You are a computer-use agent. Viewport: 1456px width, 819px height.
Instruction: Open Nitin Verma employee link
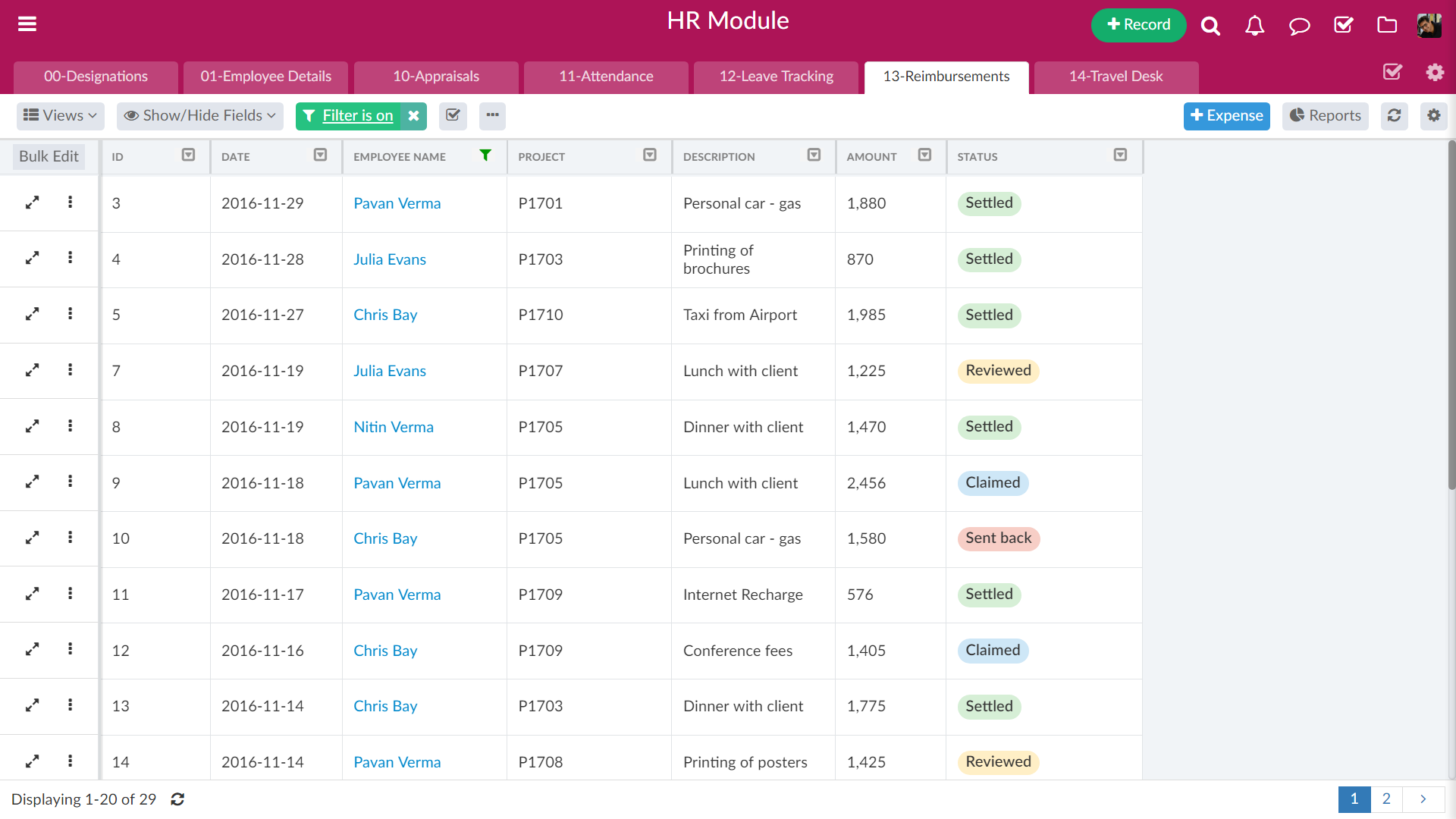(394, 427)
